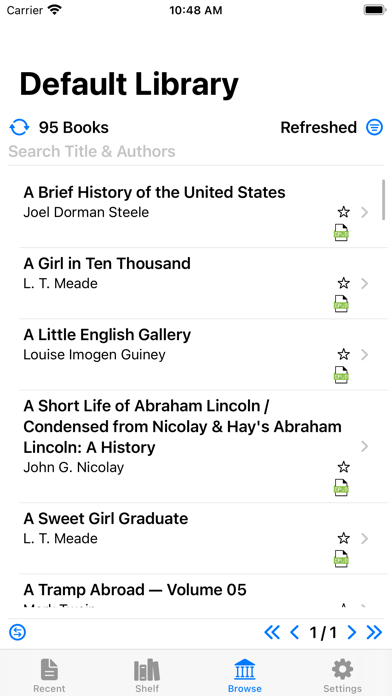392x696 pixels.
Task: Go to next page arrow
Action: pyautogui.click(x=352, y=633)
